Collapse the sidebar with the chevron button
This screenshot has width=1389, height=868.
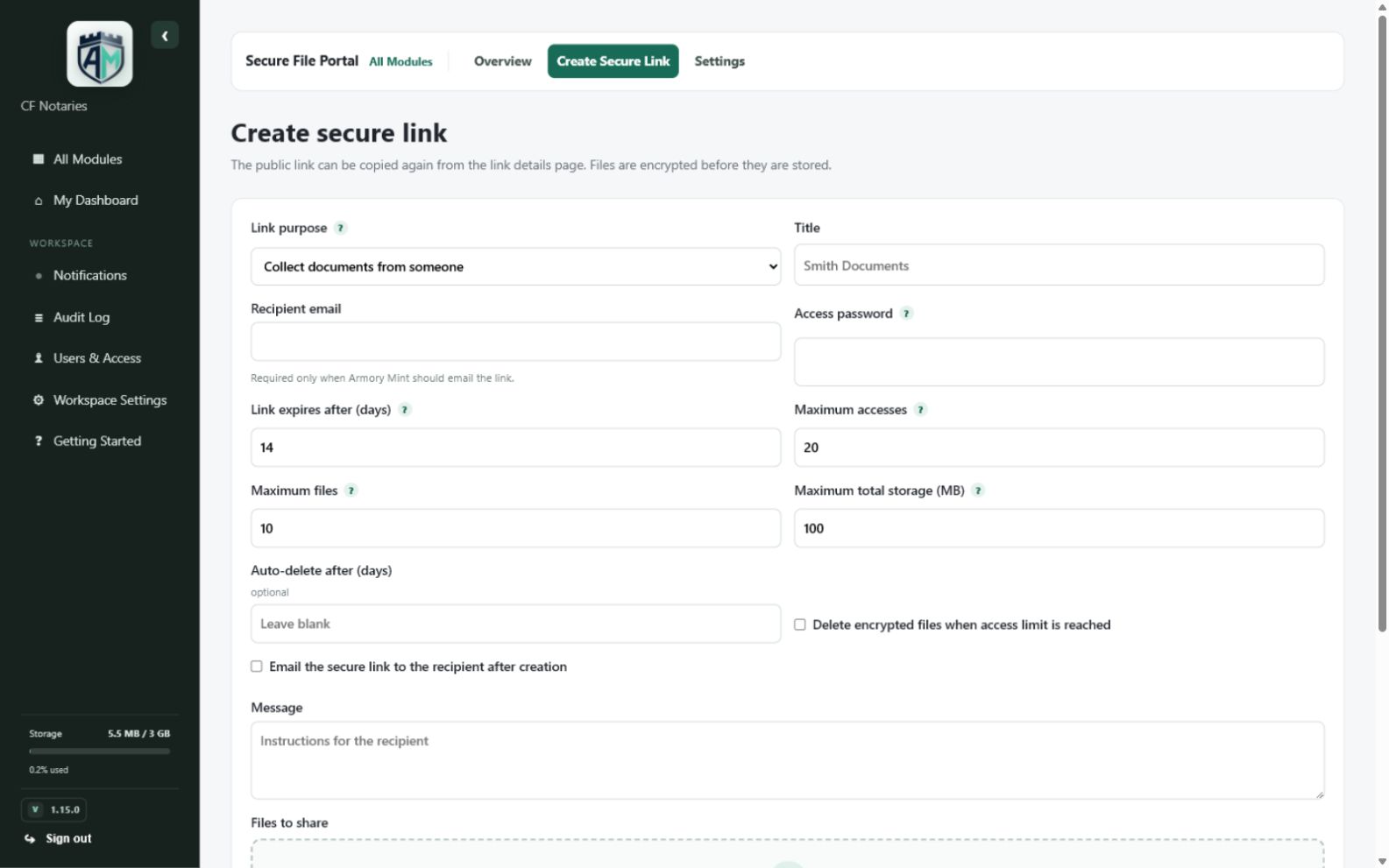[x=165, y=36]
